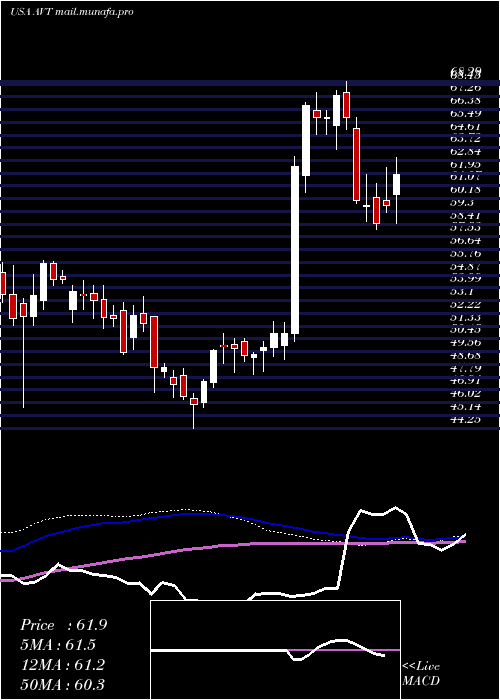
Task: Click the '50MA : 60.3' readout
Action: coord(62,684)
